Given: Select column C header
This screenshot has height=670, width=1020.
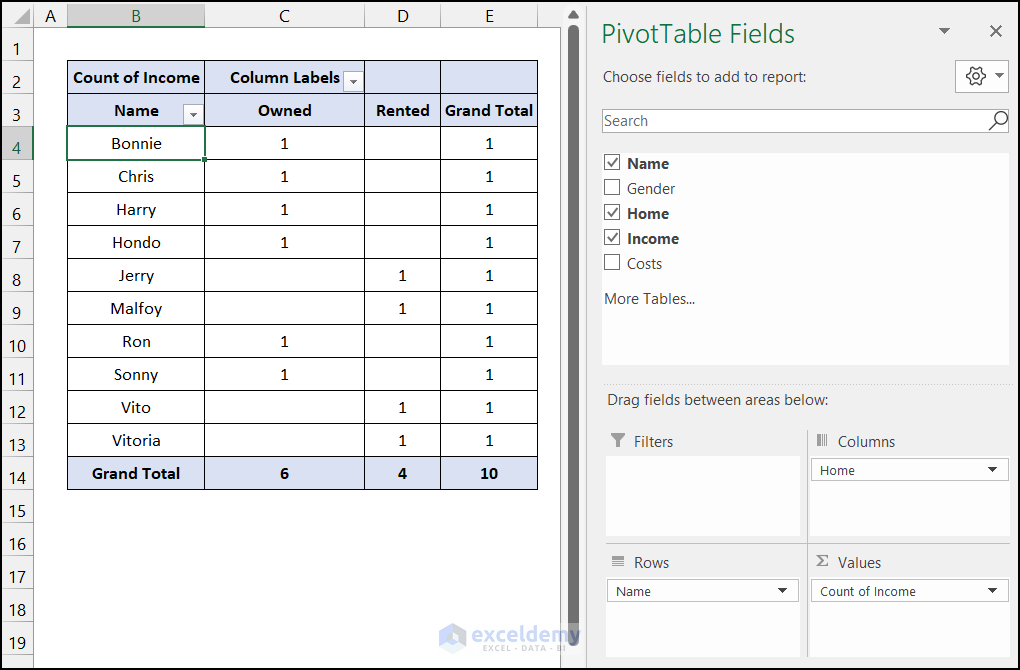Looking at the screenshot, I should tap(284, 15).
